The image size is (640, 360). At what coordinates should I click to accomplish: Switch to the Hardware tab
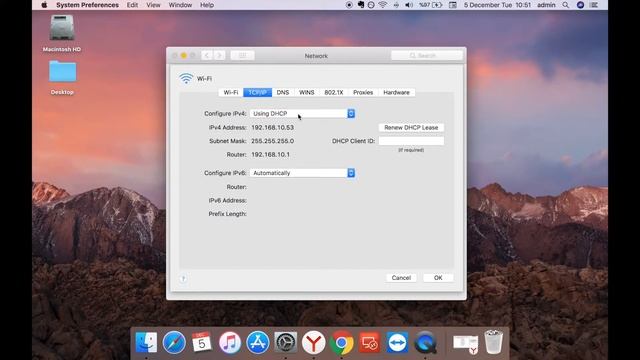396,92
